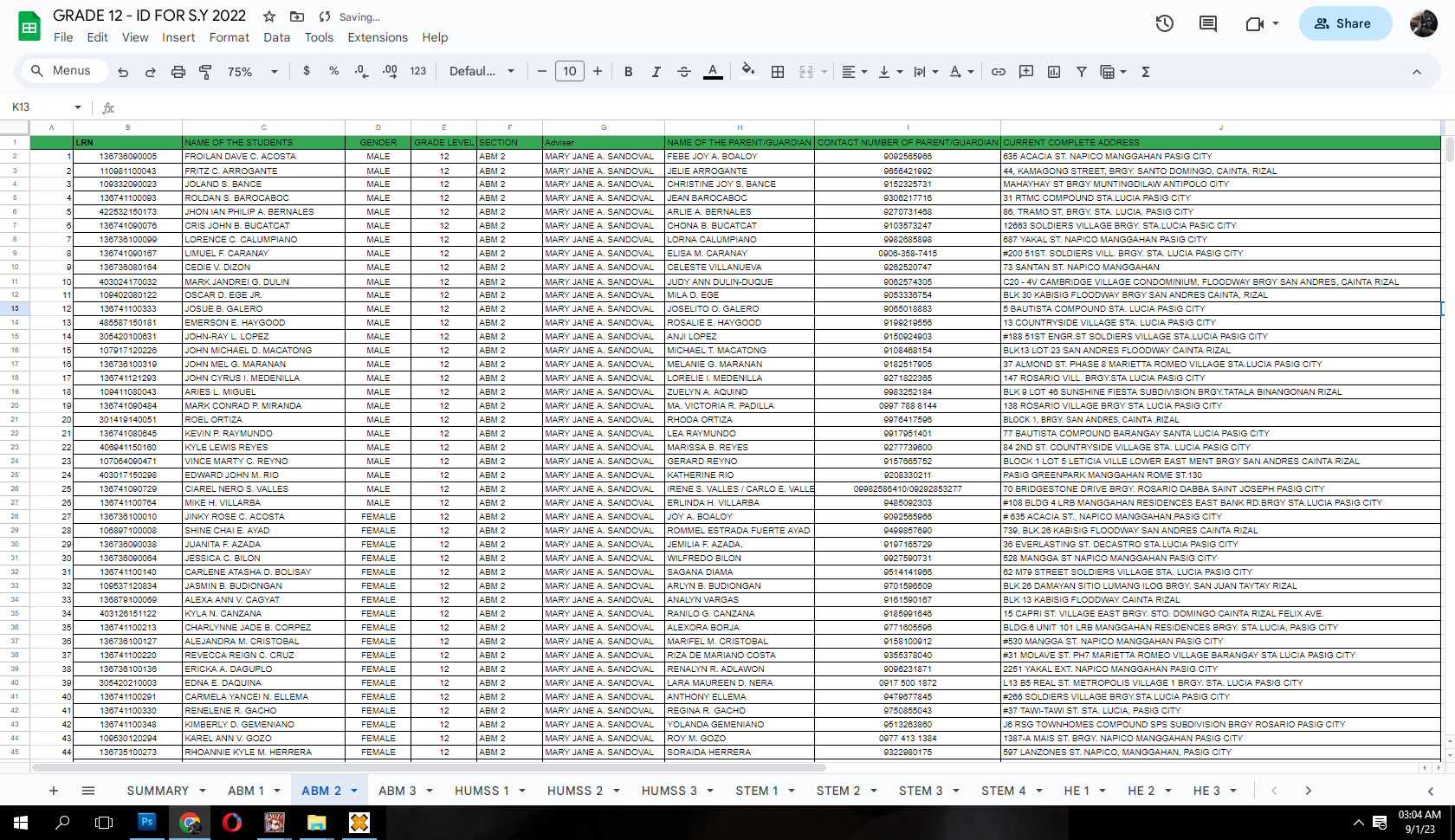
Task: Open the fill color picker
Action: (x=748, y=71)
